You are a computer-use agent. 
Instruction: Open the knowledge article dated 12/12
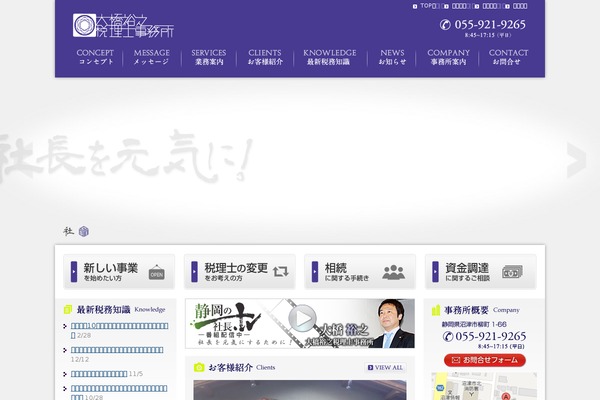(117, 350)
